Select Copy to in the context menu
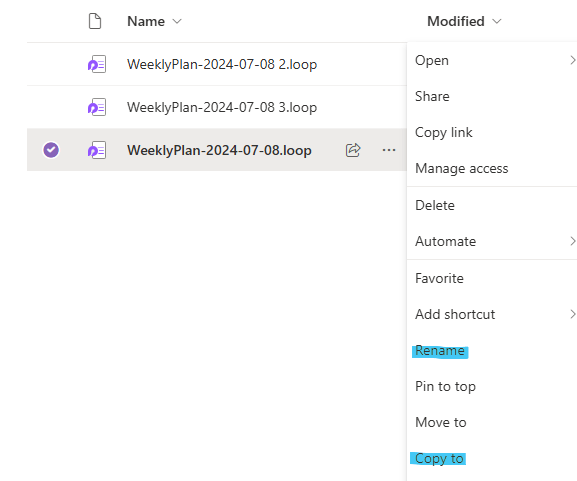The width and height of the screenshot is (577, 481). (x=439, y=459)
